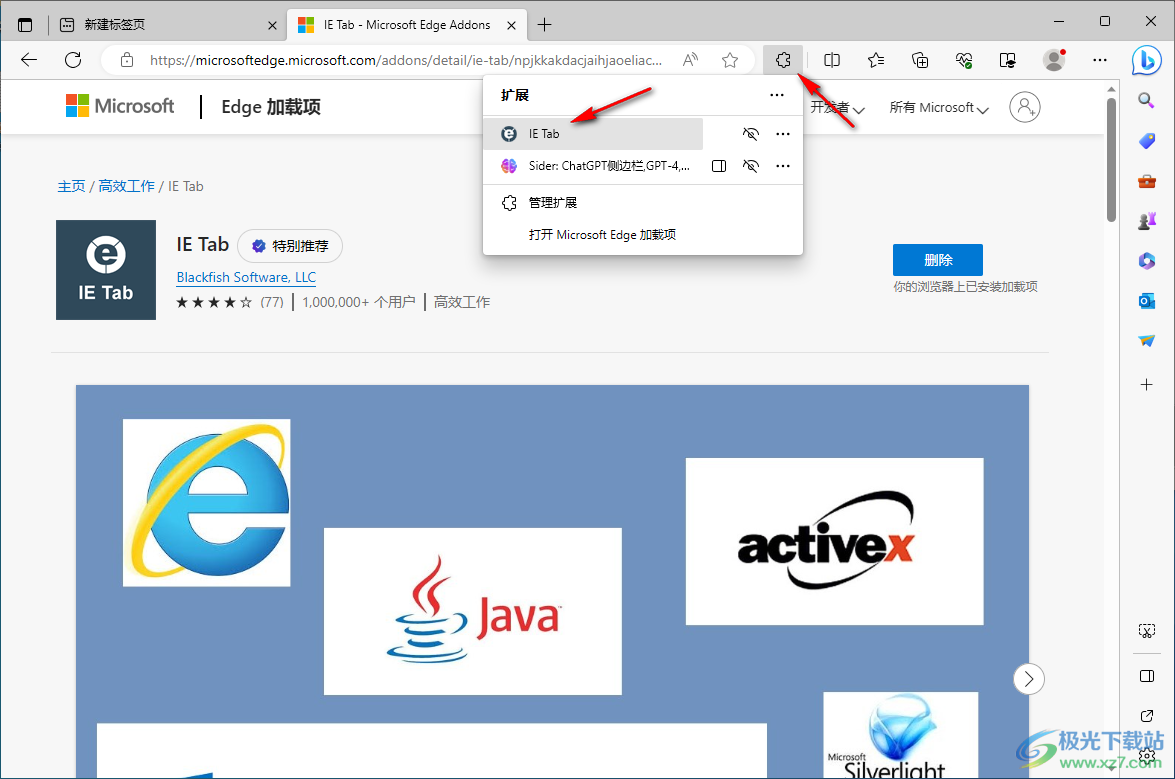Open the sidebar paper plane icon
The width and height of the screenshot is (1175, 779).
pos(1147,341)
